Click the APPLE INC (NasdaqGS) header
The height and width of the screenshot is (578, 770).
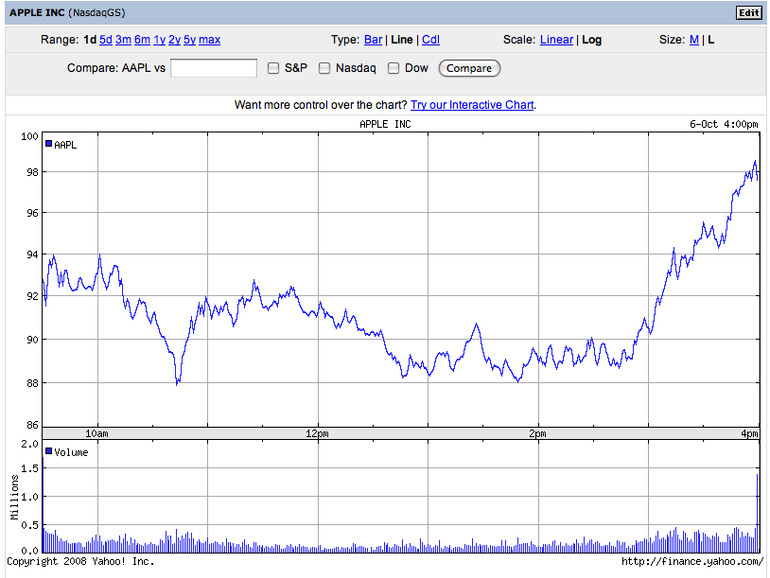(67, 13)
